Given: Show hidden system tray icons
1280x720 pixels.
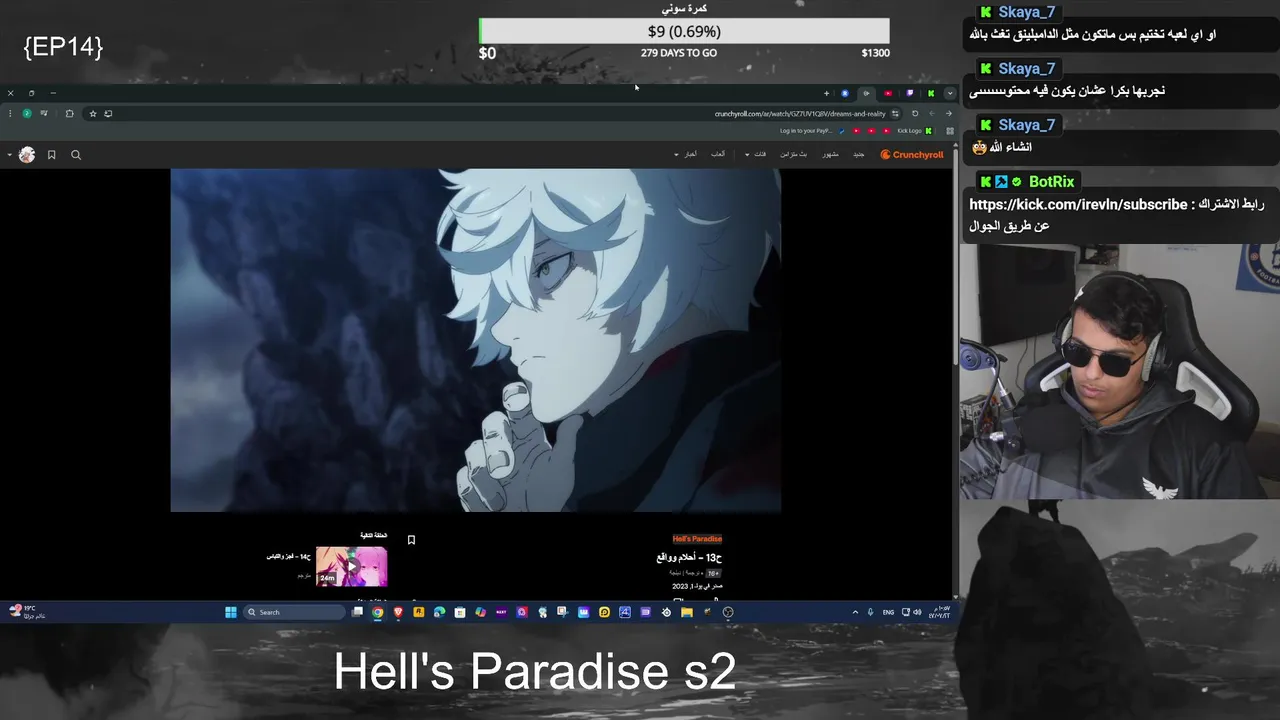Looking at the screenshot, I should click(855, 612).
